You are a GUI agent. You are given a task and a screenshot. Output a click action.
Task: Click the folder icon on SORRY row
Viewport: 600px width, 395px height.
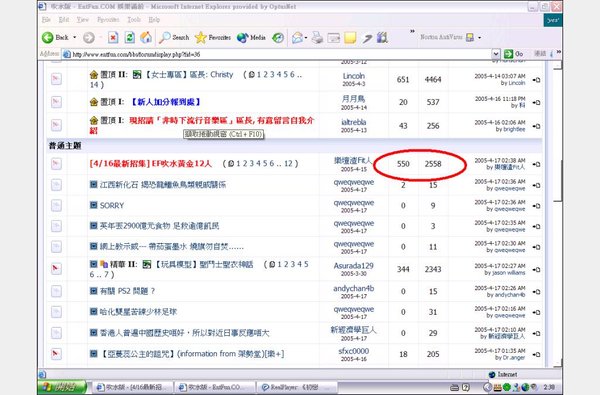56,206
